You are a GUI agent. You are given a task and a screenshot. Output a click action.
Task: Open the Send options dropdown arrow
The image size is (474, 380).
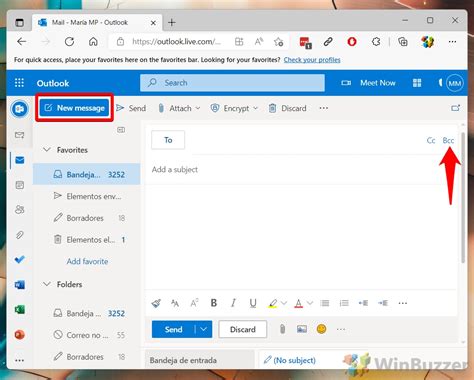204,329
